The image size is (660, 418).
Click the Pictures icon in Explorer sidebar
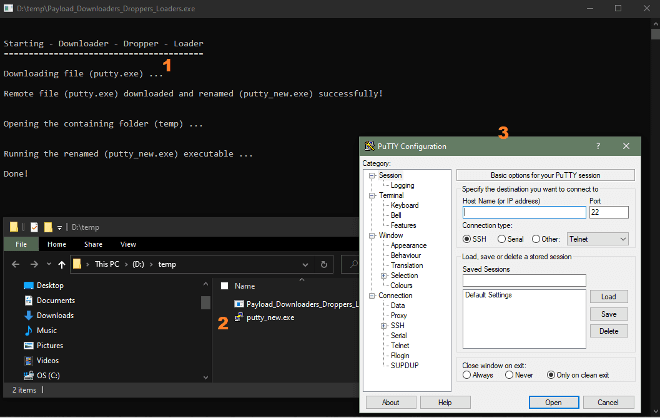pos(29,346)
